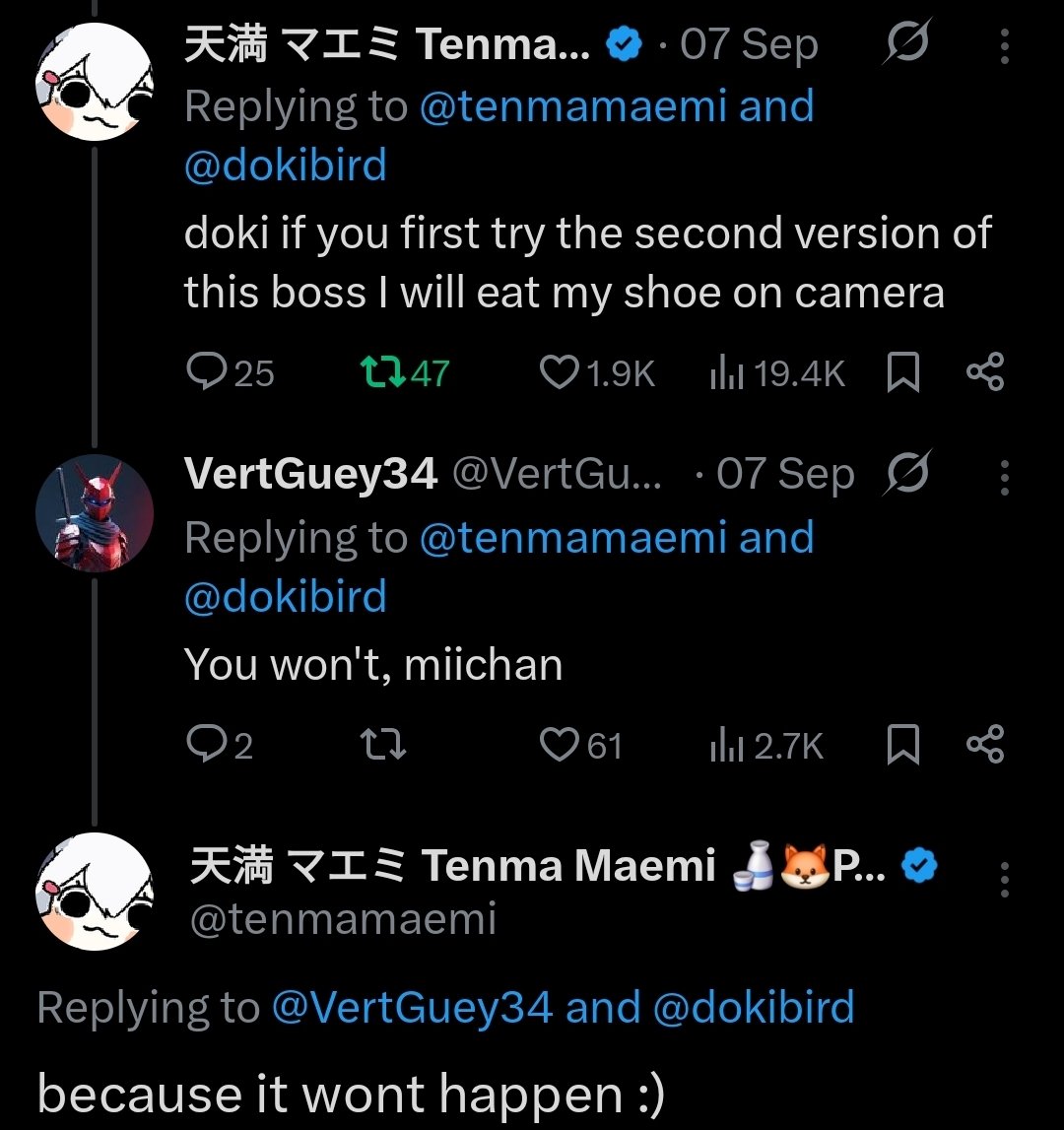This screenshot has width=1064, height=1130.
Task: Click the Grok icon on VertGuey34's tweet
Action: (906, 477)
